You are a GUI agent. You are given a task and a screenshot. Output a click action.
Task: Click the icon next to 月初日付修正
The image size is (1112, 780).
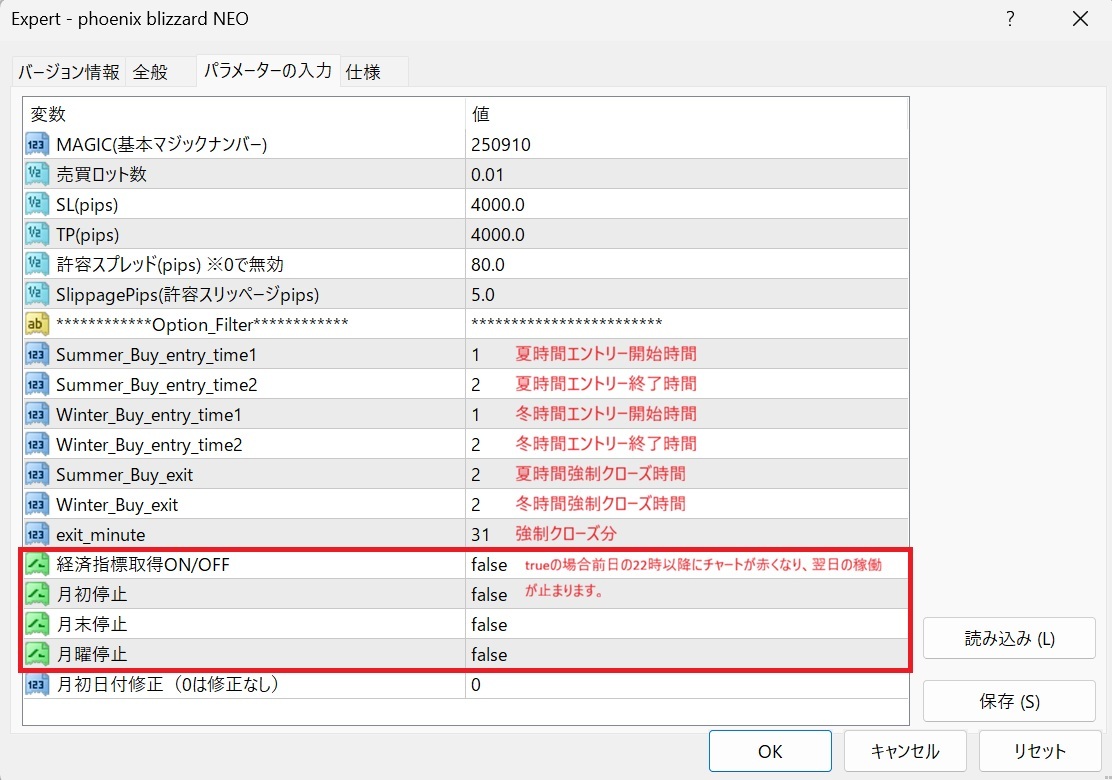(x=37, y=685)
